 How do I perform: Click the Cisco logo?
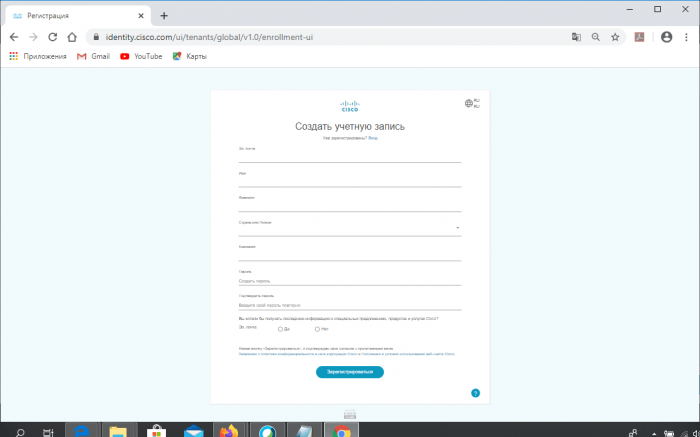click(x=350, y=105)
